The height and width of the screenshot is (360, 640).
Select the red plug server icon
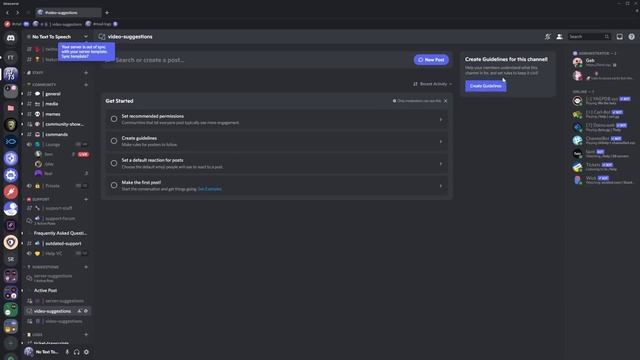11,192
